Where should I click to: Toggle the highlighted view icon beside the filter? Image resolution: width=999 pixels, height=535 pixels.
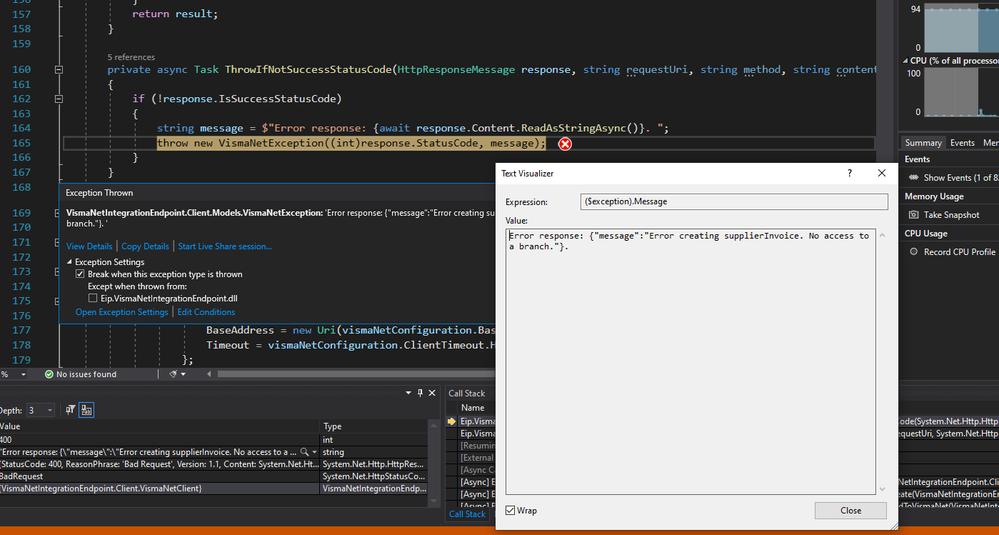[87, 410]
